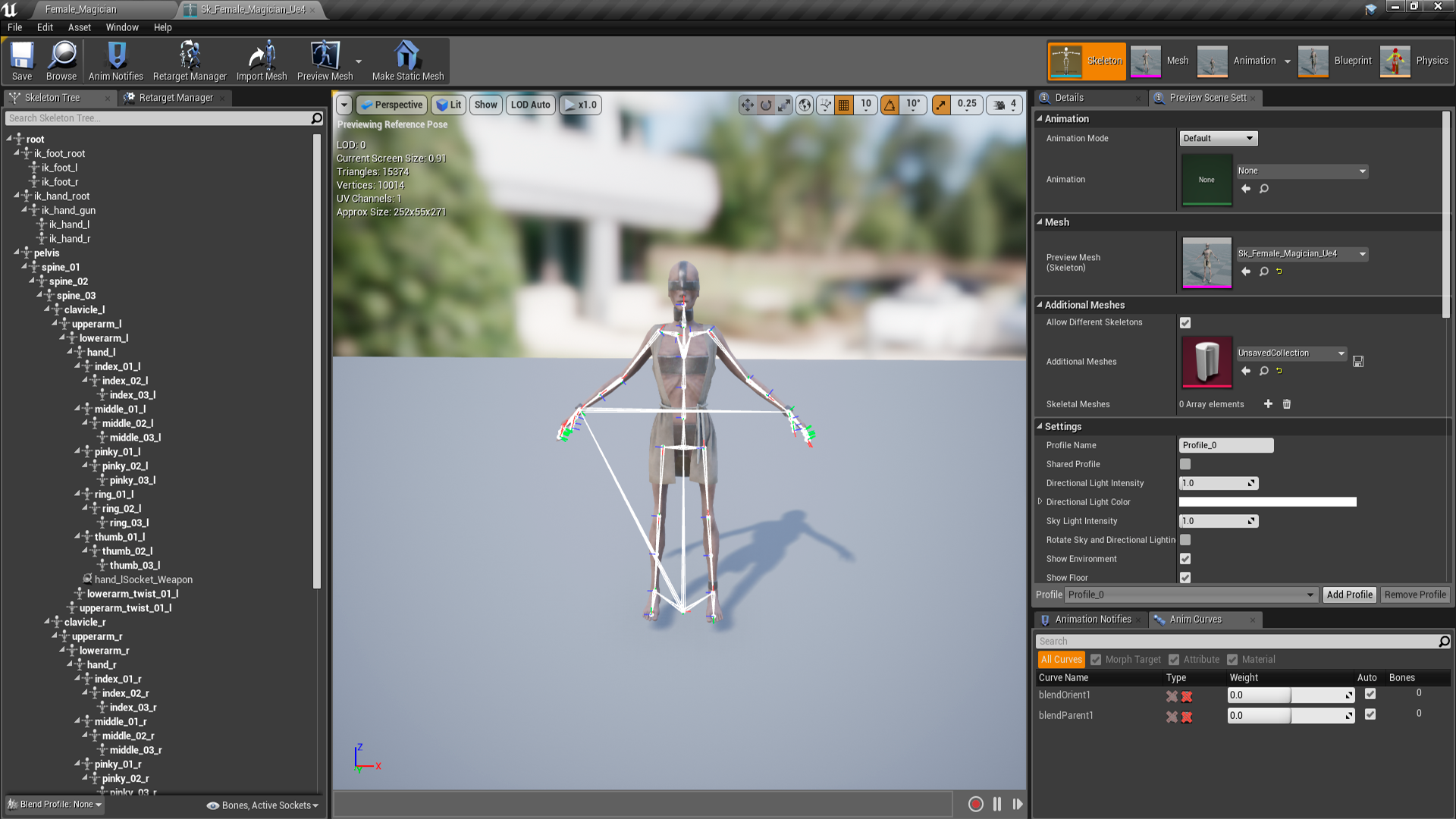Add a Skeletal Meshes array element
The image size is (1456, 819).
tap(1268, 404)
